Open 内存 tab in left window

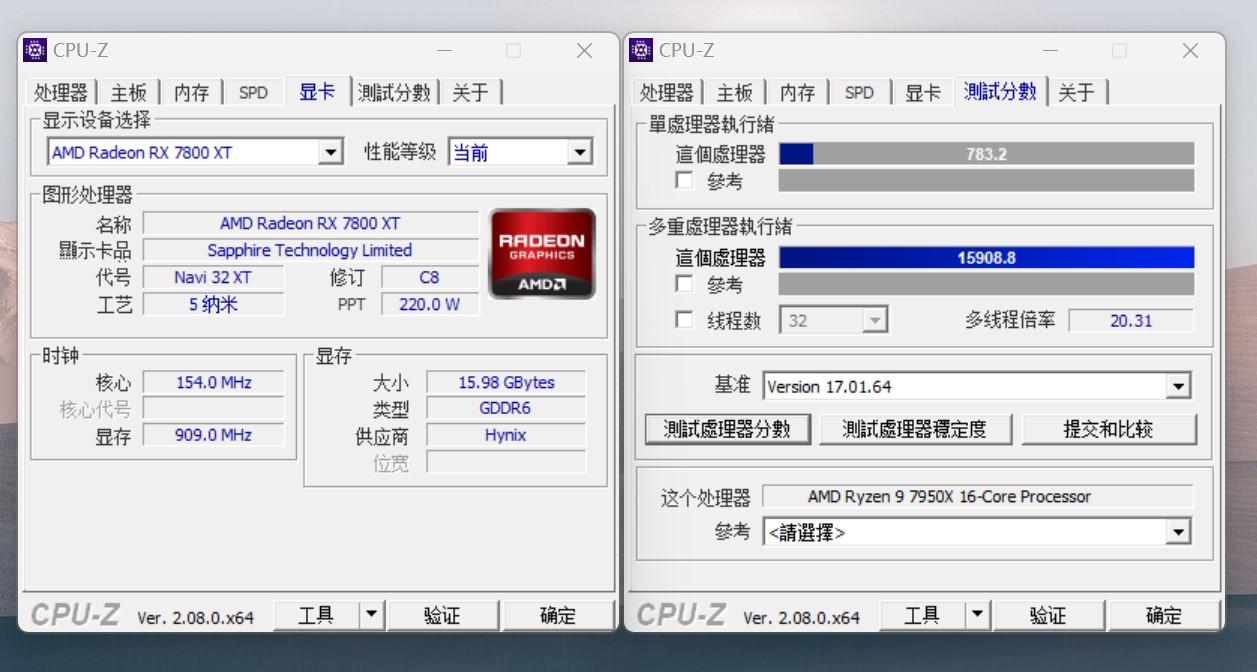[x=191, y=93]
